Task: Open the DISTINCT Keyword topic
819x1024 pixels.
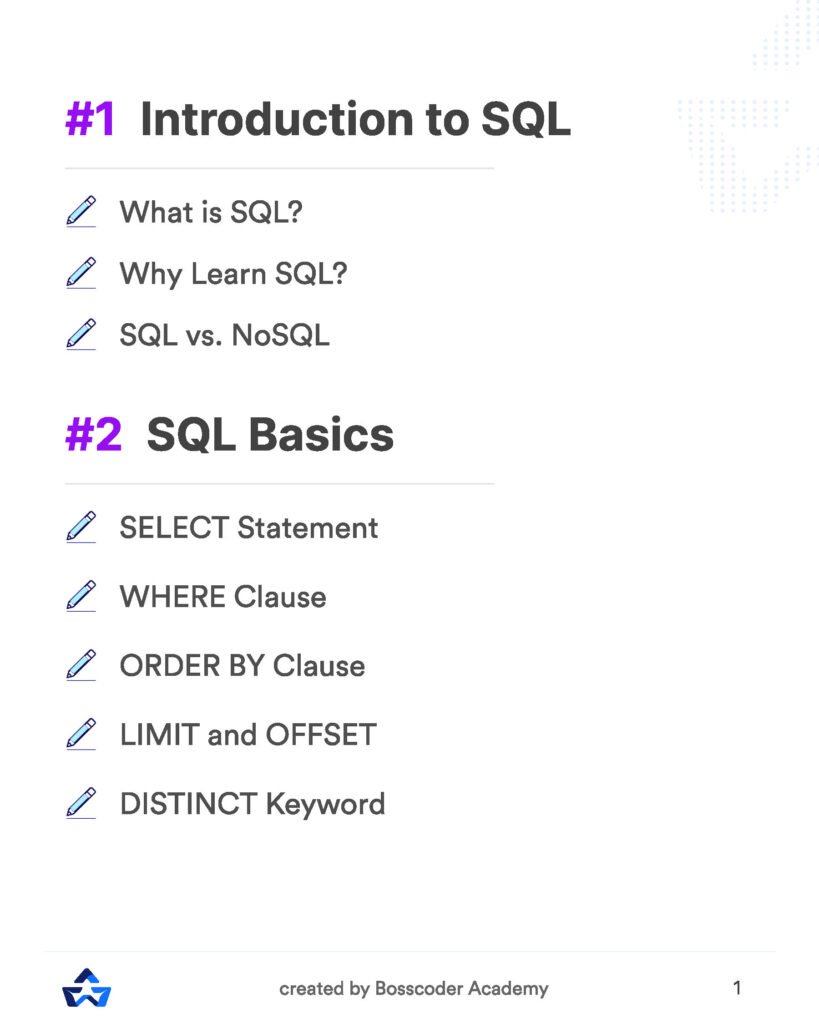Action: (x=252, y=804)
